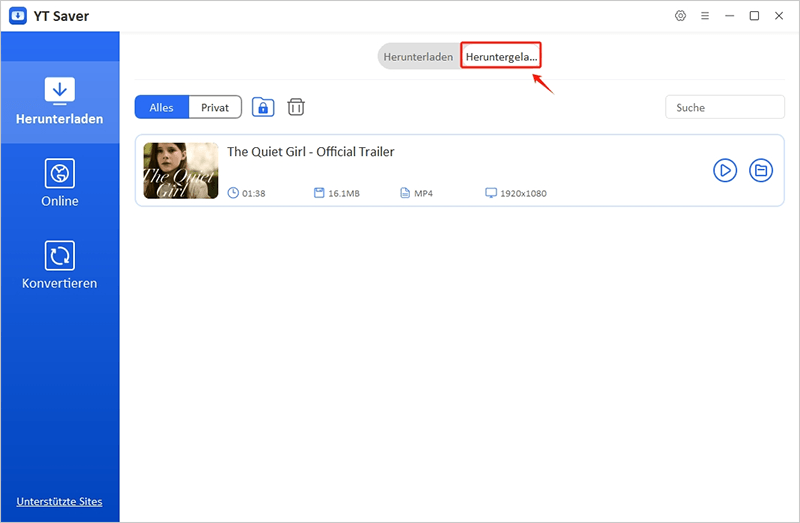Click the private folder lock icon
The image size is (800, 523).
pos(263,107)
